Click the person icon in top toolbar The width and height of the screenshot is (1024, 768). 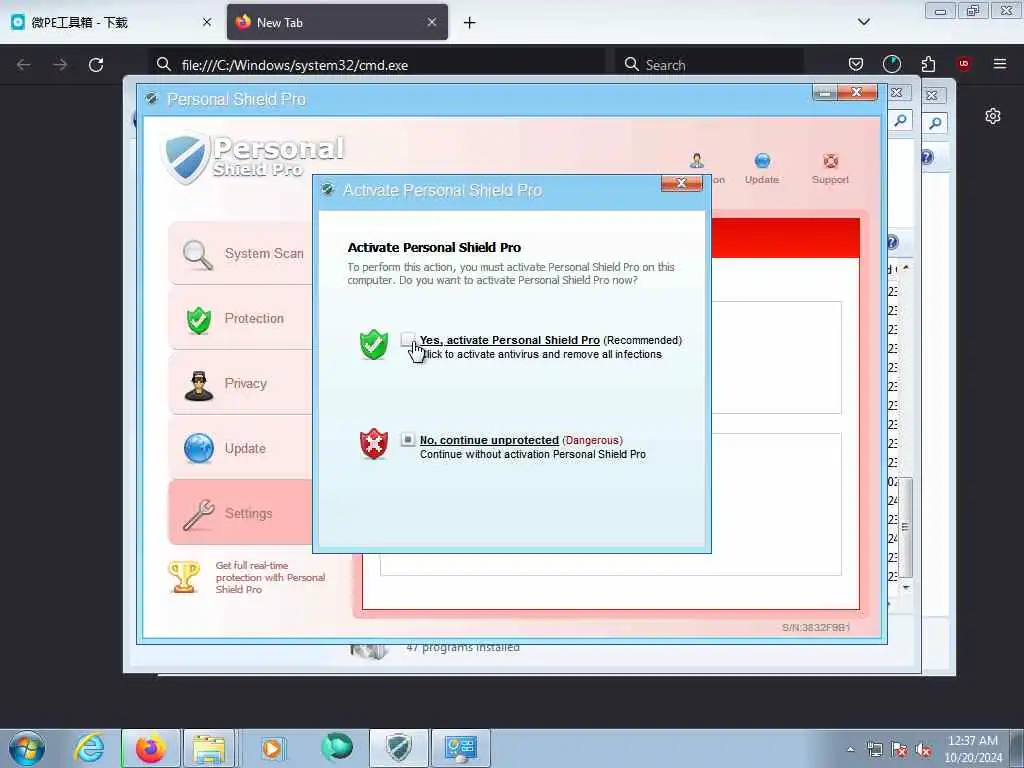[x=697, y=161]
